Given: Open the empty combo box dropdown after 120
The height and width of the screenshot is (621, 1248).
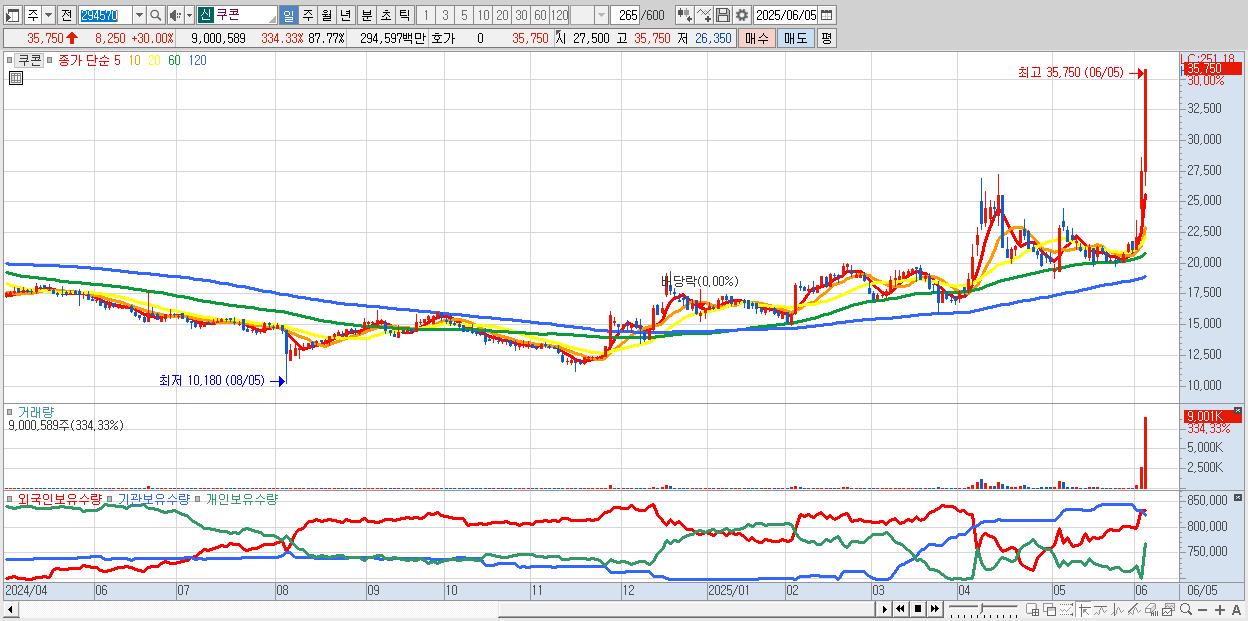Looking at the screenshot, I should click(601, 15).
